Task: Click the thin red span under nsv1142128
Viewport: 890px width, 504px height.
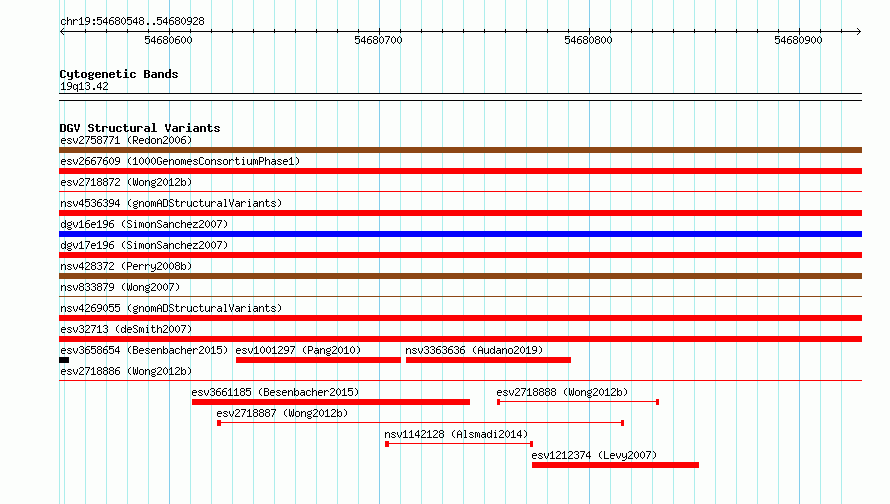Action: [459, 444]
